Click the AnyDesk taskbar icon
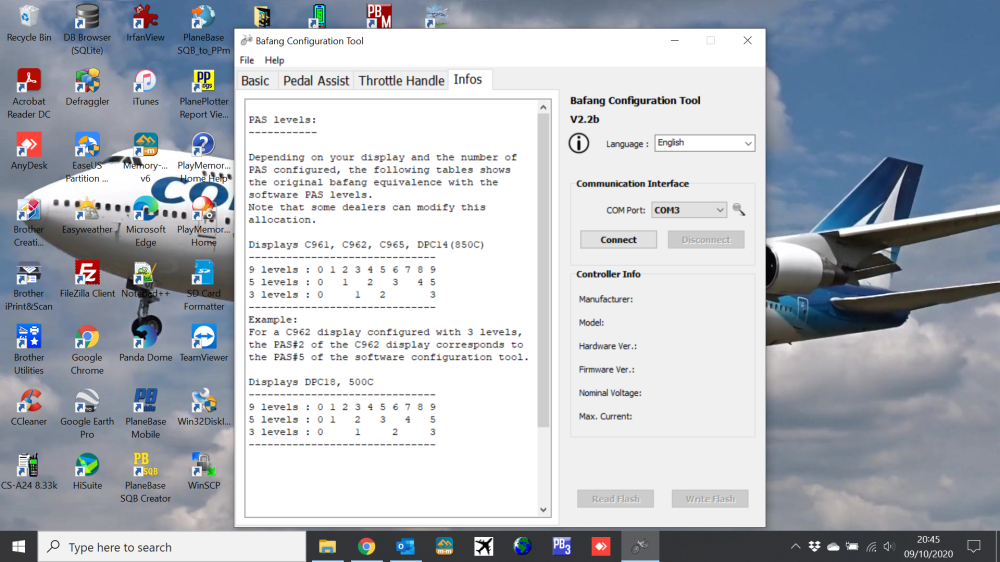1000x562 pixels. pos(601,546)
